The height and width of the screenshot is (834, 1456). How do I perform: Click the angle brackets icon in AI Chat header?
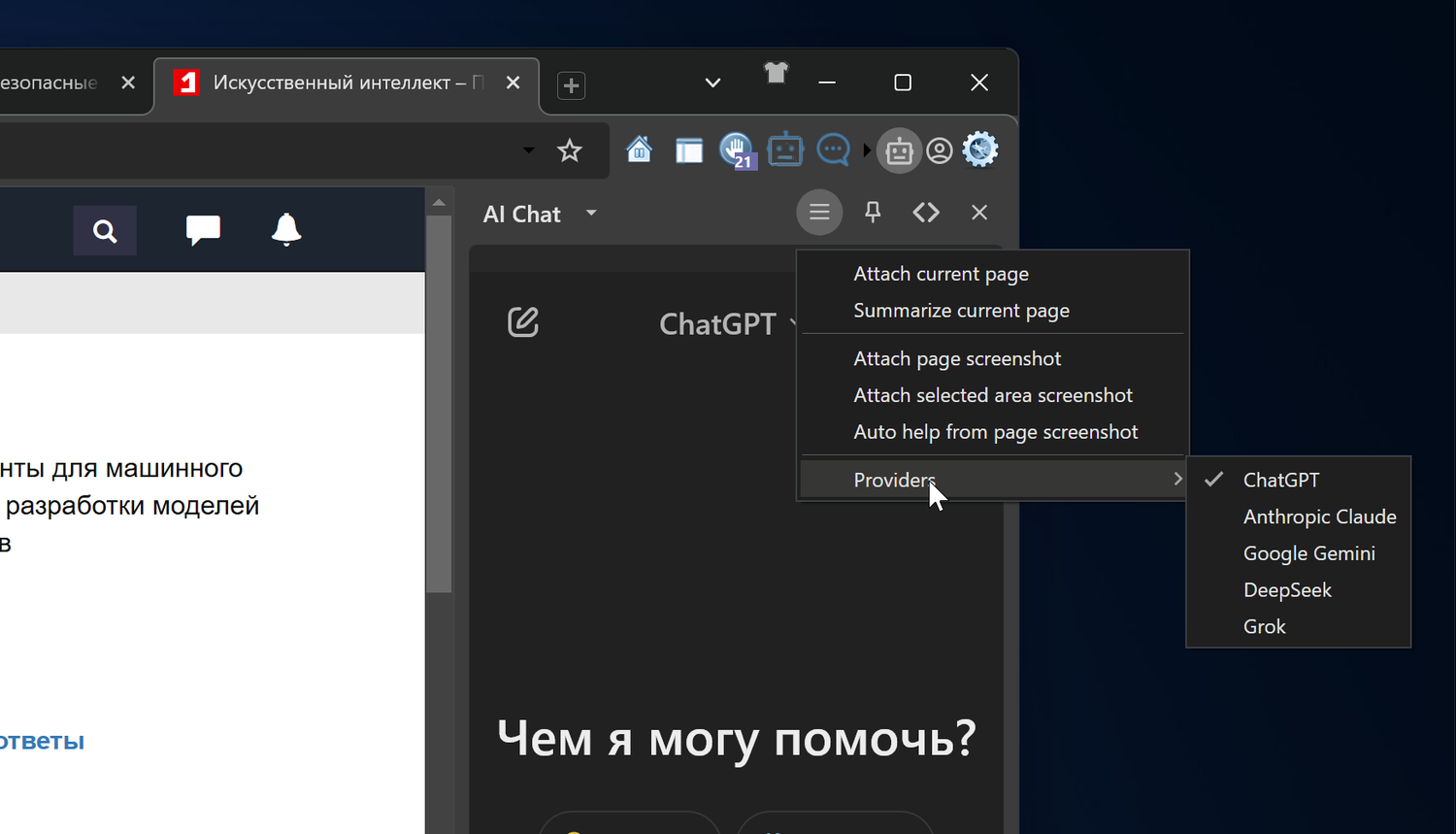pos(926,213)
